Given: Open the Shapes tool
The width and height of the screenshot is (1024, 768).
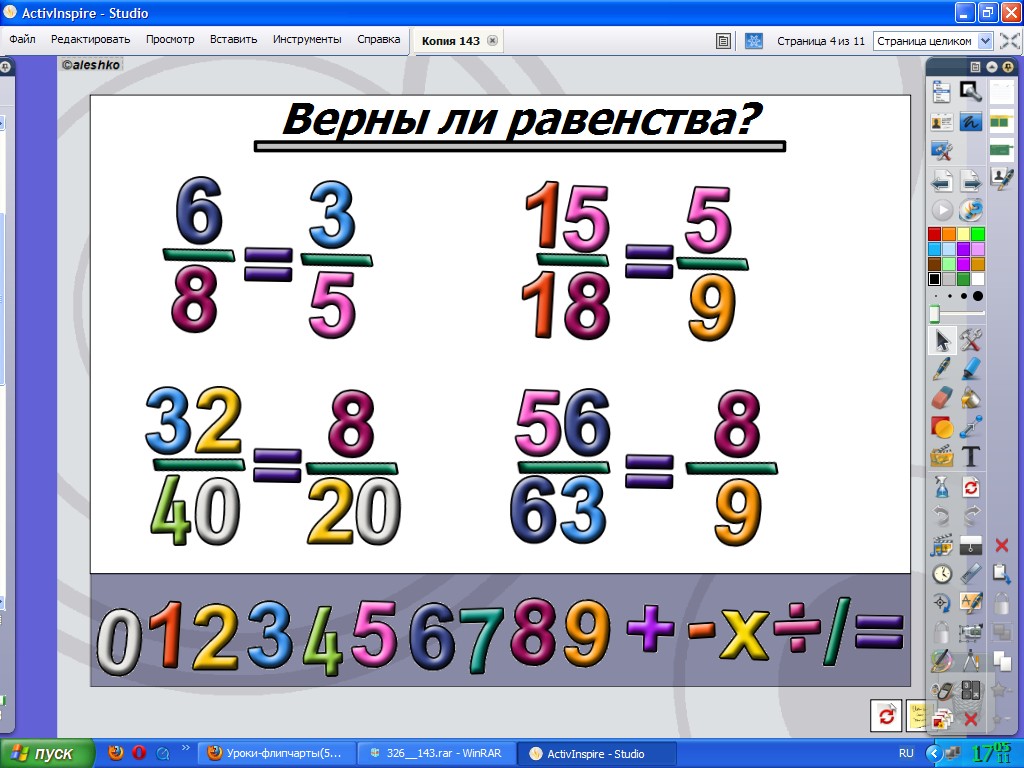Looking at the screenshot, I should (x=941, y=428).
